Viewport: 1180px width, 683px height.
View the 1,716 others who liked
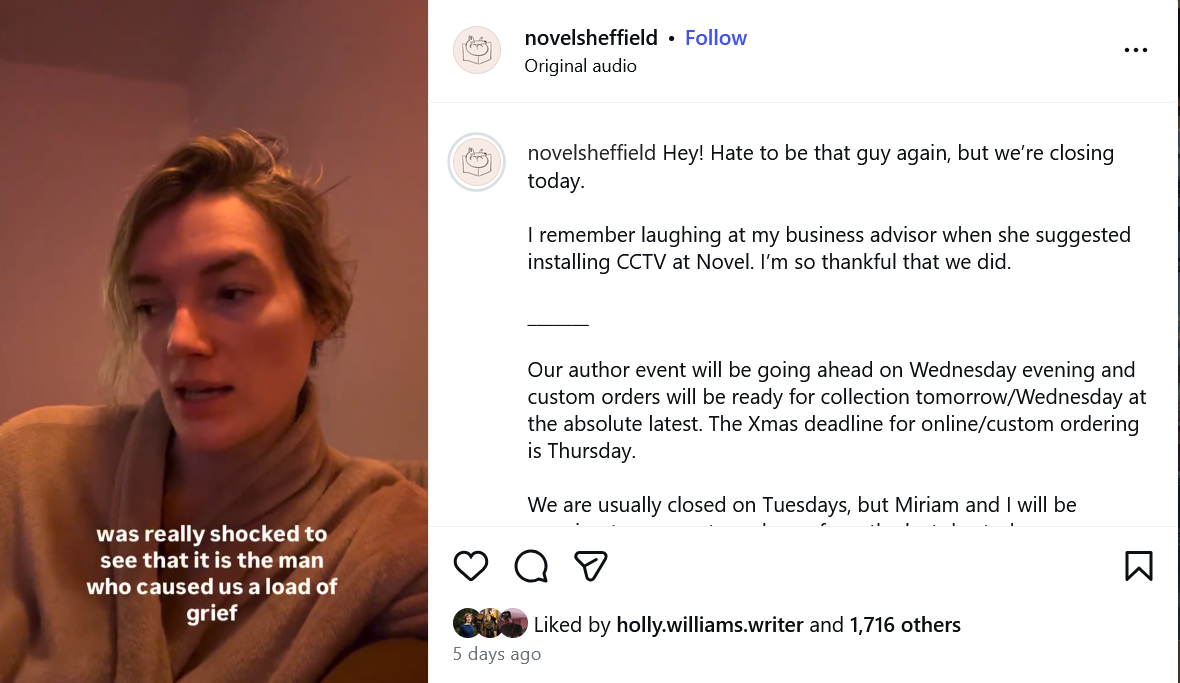(x=905, y=625)
